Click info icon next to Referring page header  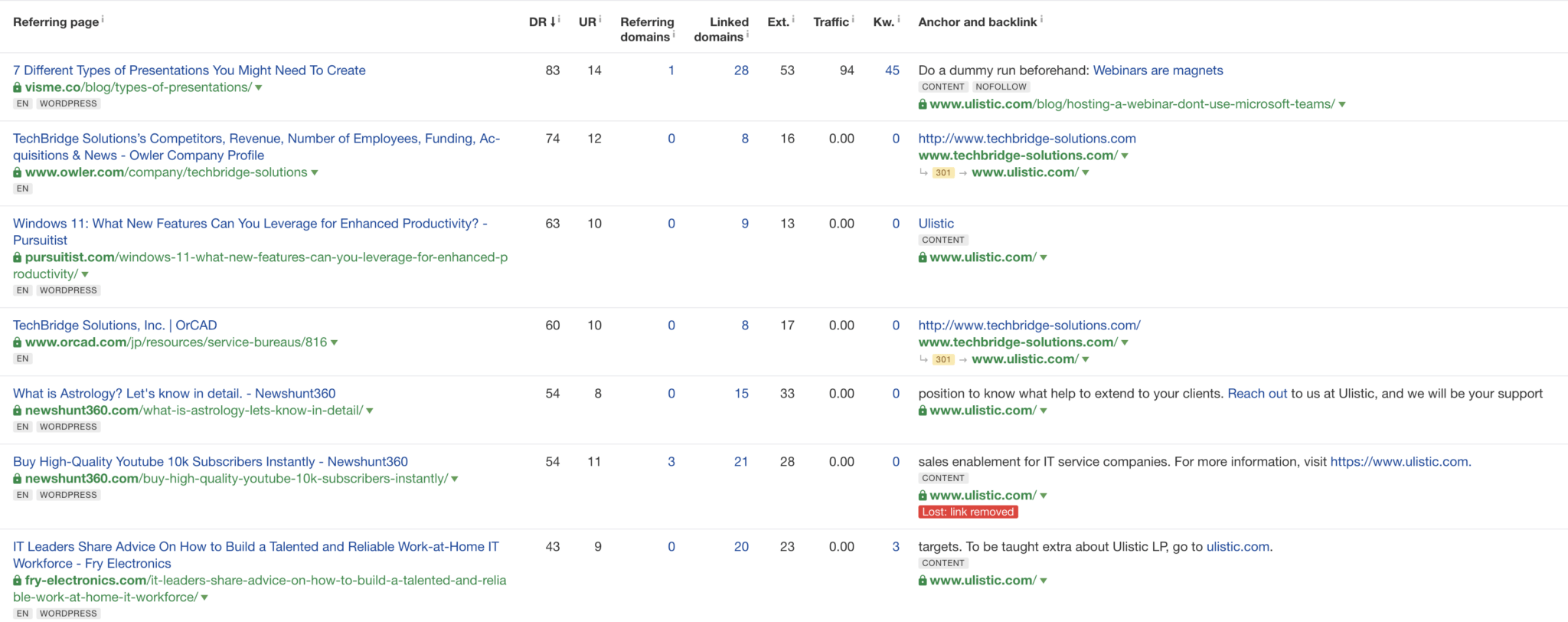pos(103,19)
